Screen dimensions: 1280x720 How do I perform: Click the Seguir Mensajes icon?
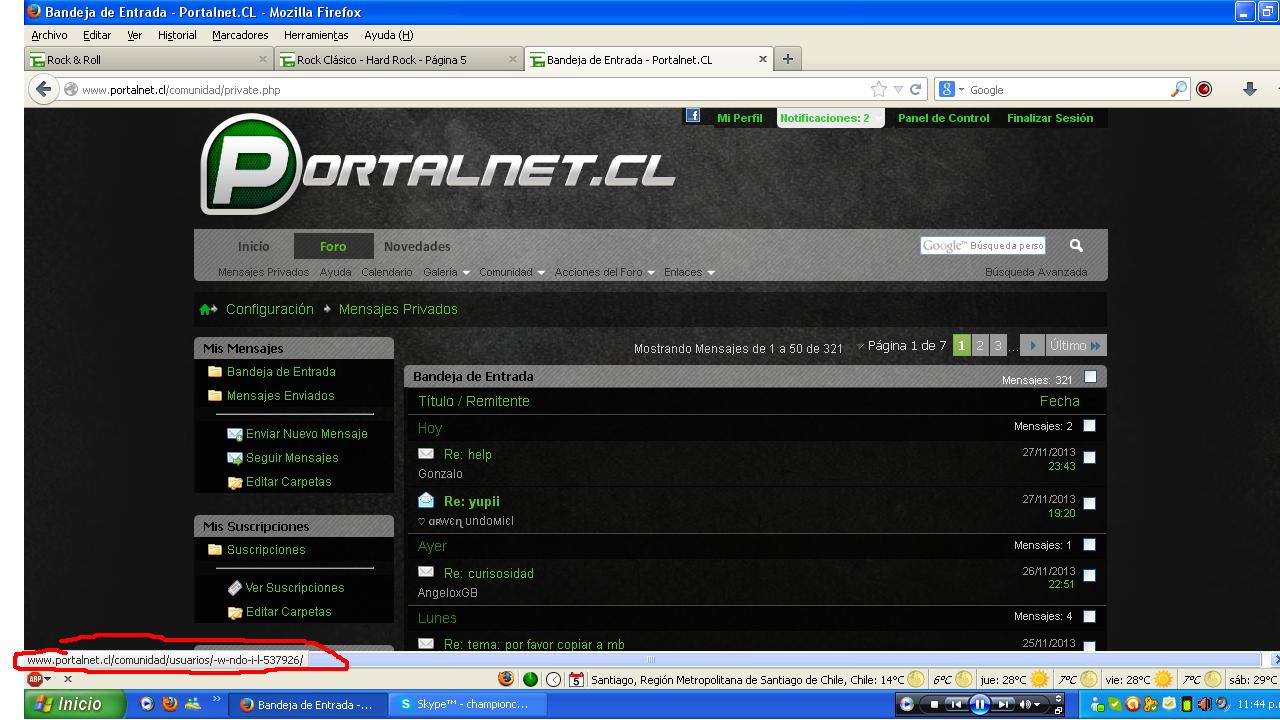click(235, 458)
